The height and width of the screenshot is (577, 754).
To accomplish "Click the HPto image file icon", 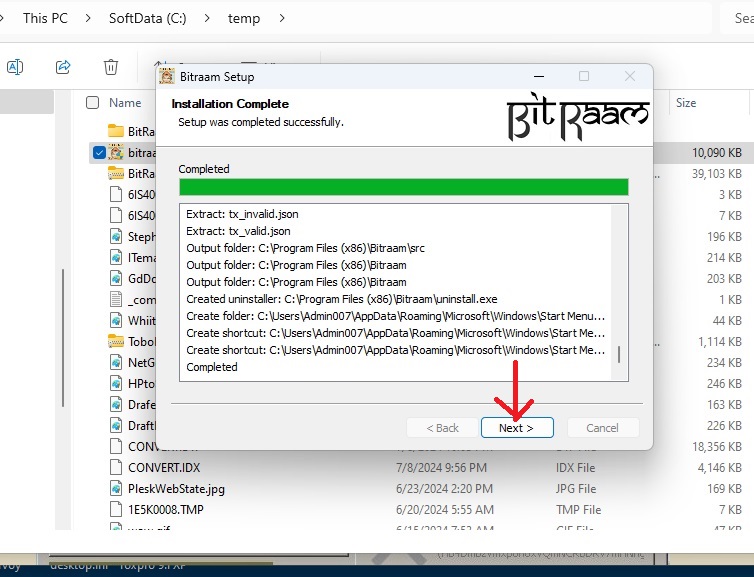I will tap(116, 383).
